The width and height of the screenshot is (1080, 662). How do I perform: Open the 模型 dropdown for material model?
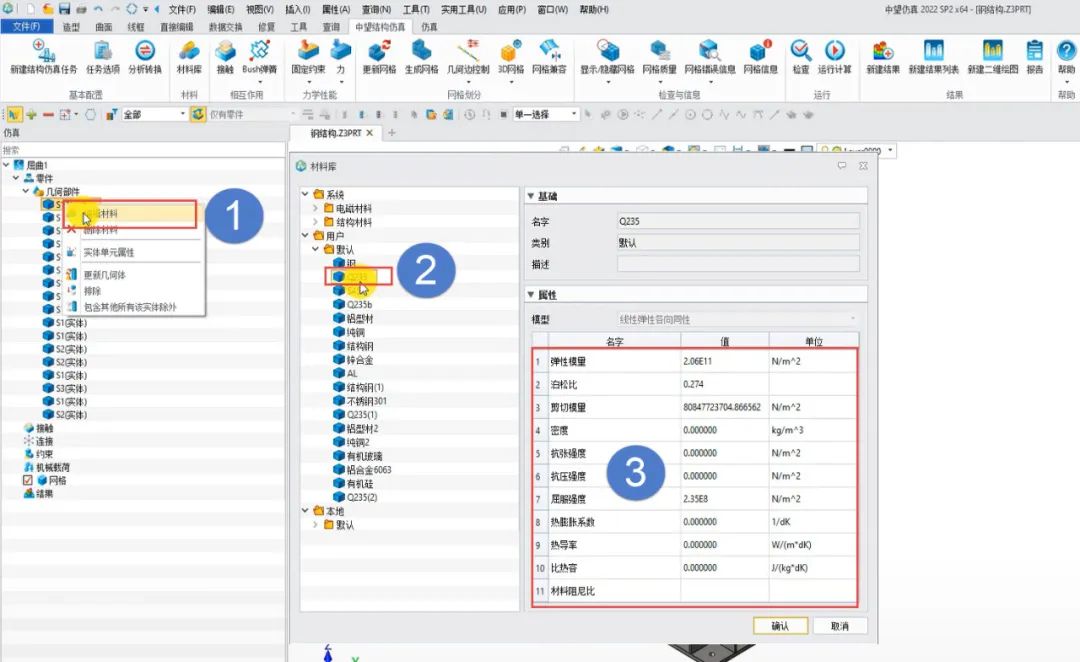tap(736, 319)
